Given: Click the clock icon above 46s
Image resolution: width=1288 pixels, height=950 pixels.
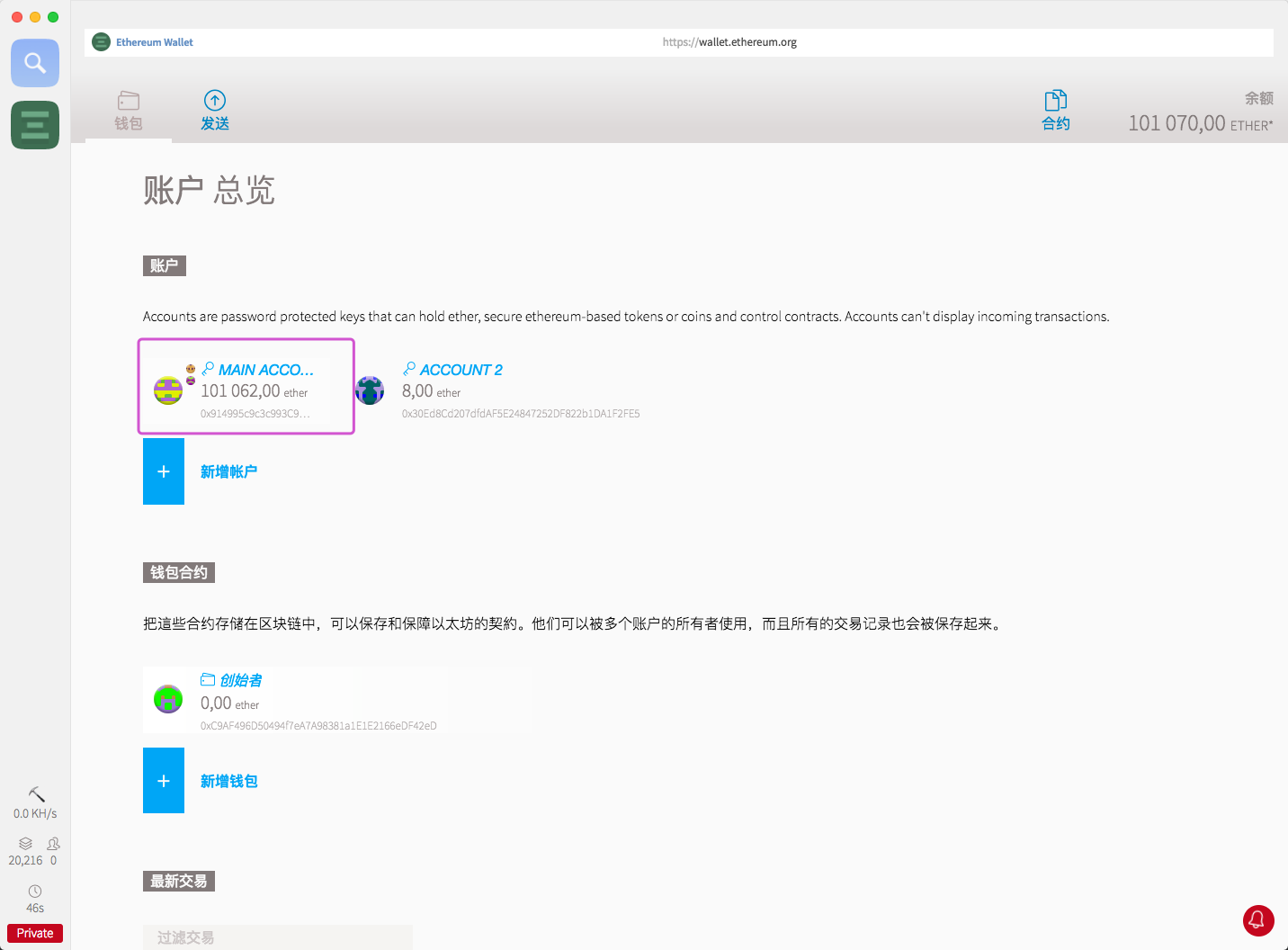Looking at the screenshot, I should (35, 891).
